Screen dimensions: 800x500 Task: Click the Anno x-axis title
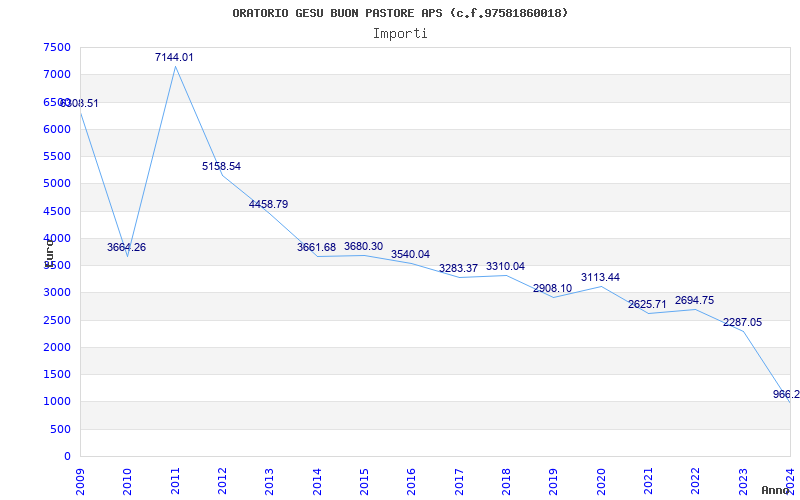pyautogui.click(x=777, y=490)
